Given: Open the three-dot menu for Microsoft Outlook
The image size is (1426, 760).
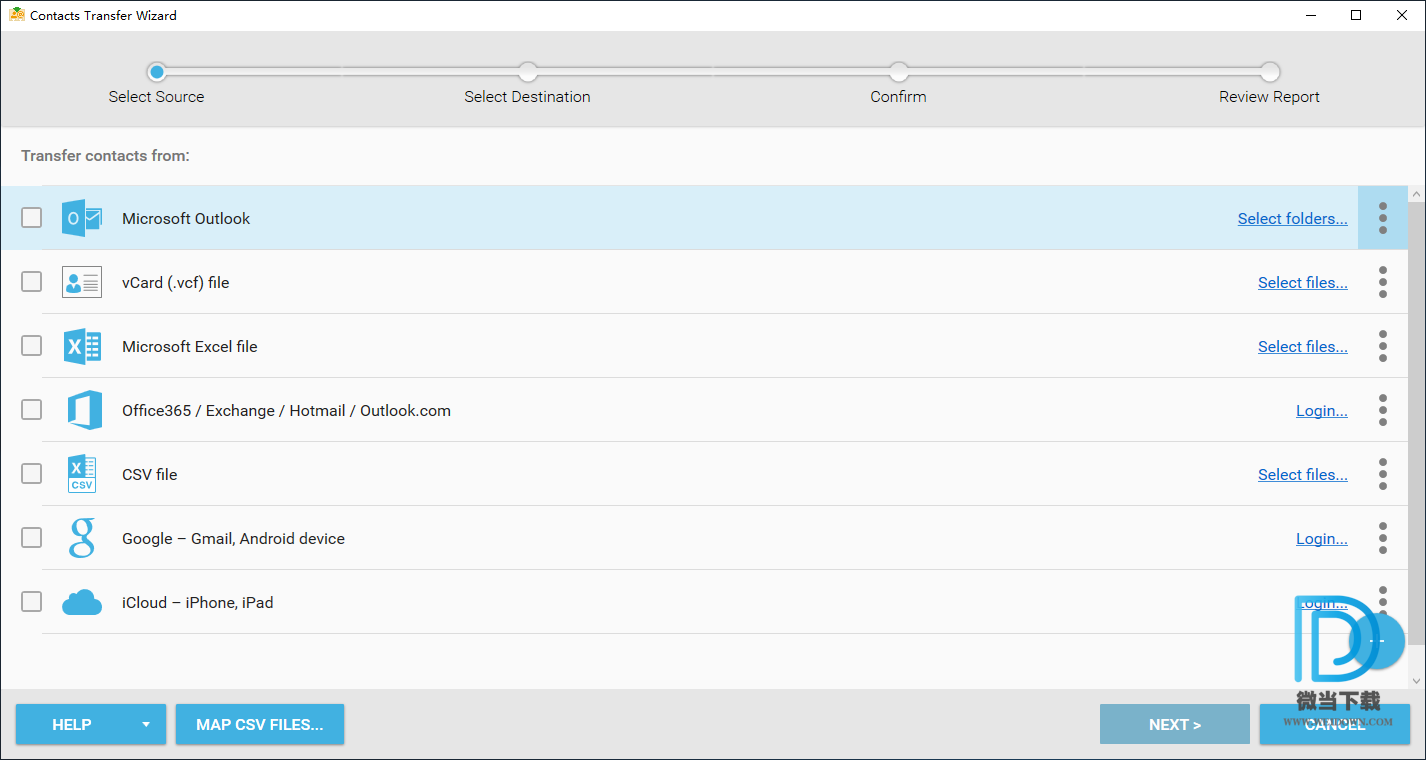Looking at the screenshot, I should [x=1383, y=218].
